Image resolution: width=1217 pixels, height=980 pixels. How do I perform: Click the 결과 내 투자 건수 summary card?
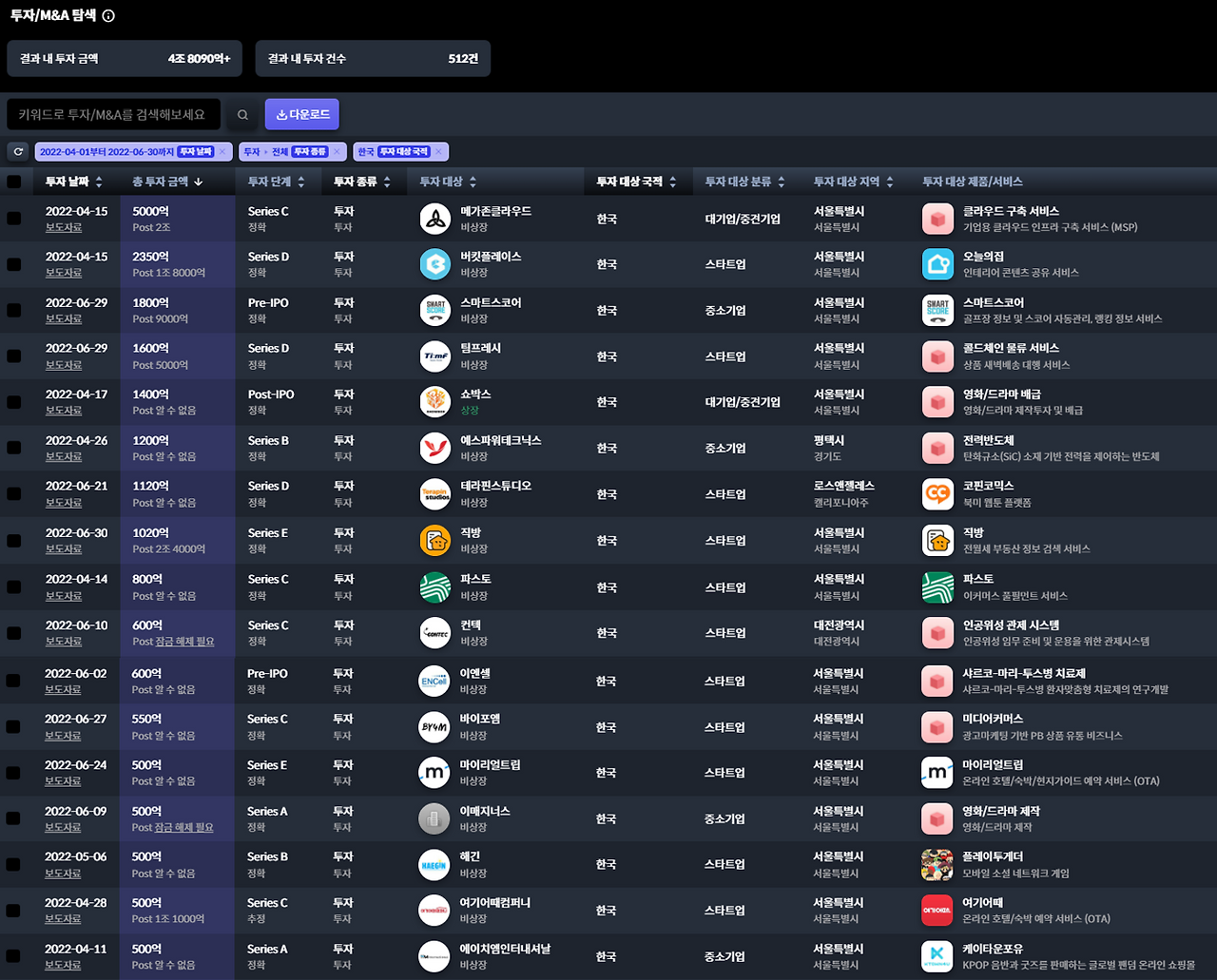coord(373,59)
